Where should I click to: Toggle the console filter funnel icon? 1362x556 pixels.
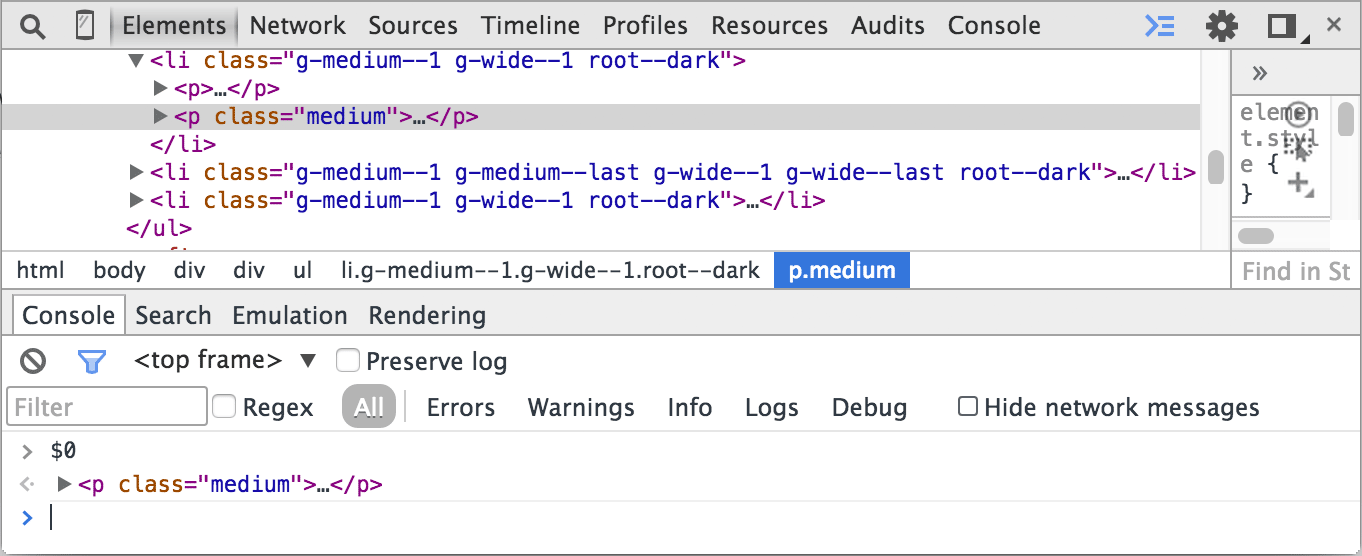tap(92, 361)
